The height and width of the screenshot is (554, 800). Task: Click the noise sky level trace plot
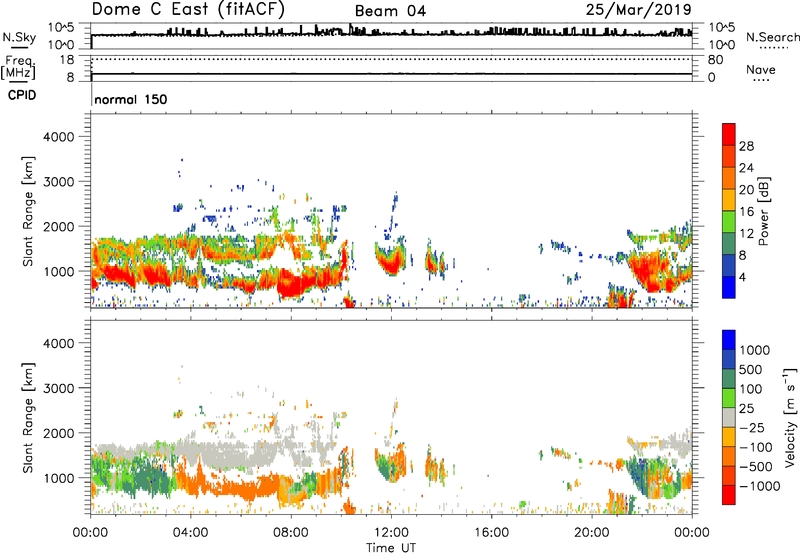coord(391,36)
